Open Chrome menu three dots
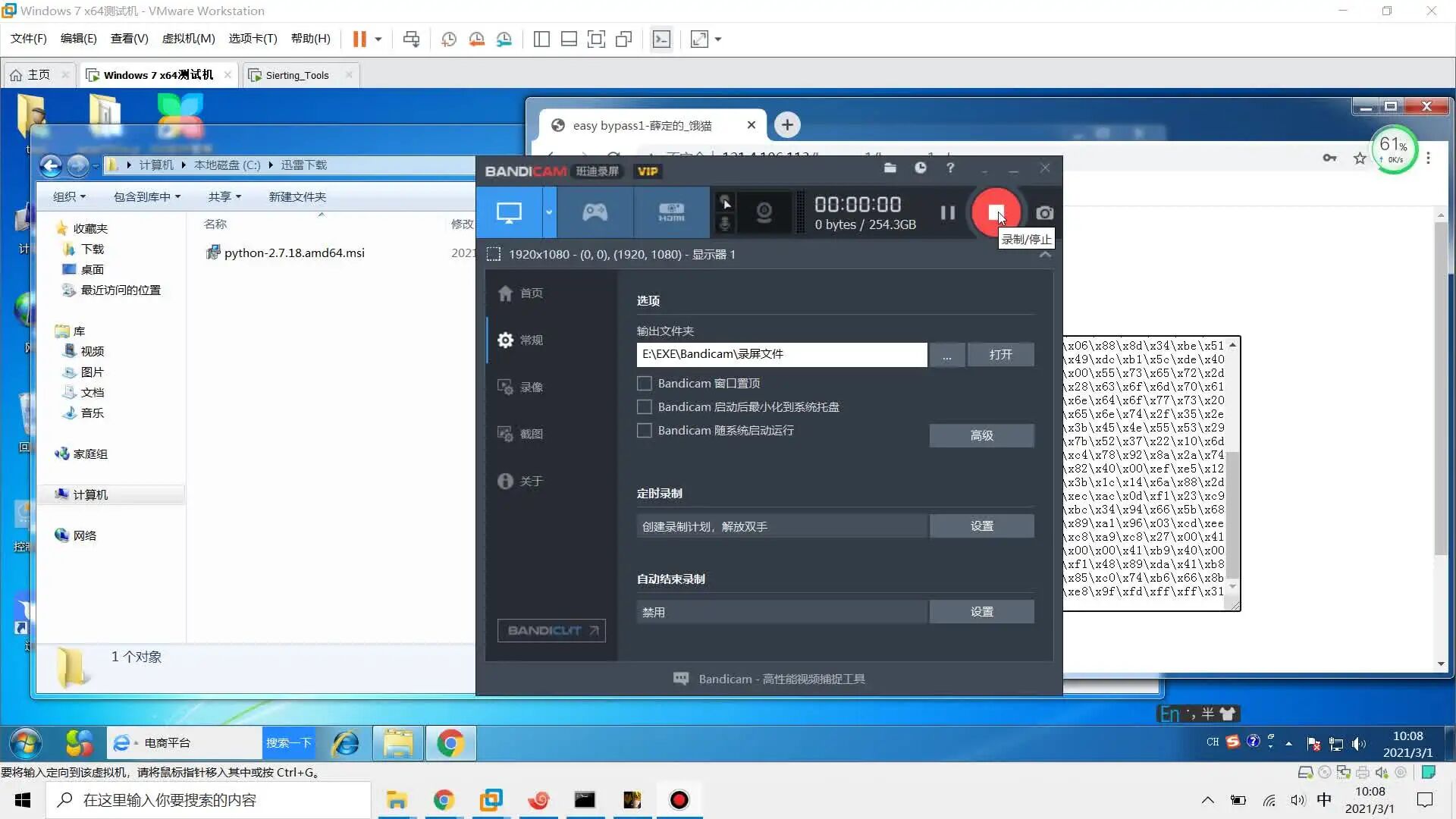This screenshot has width=1456, height=819. click(1429, 158)
